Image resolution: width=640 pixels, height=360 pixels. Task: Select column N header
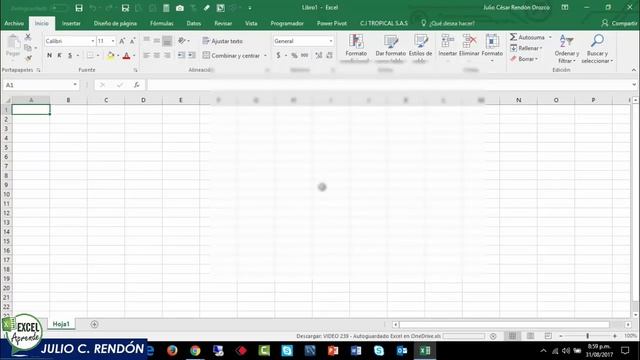[x=518, y=100]
